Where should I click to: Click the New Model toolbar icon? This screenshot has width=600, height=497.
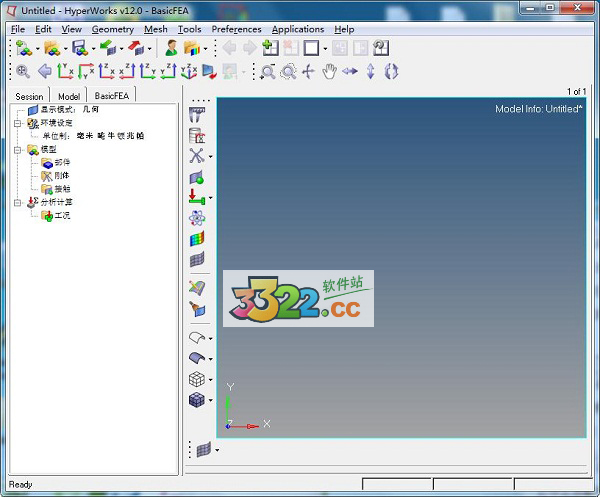pos(24,48)
